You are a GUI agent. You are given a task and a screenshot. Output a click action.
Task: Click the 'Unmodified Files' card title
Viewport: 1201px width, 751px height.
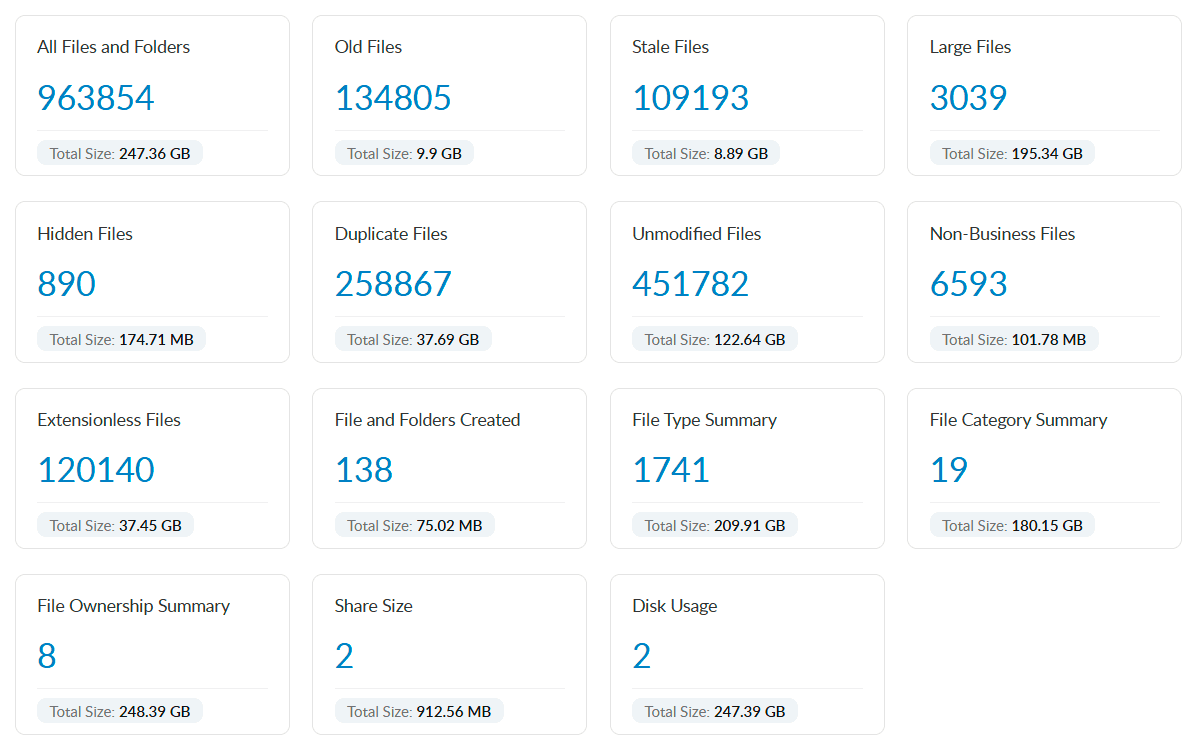[x=696, y=234]
